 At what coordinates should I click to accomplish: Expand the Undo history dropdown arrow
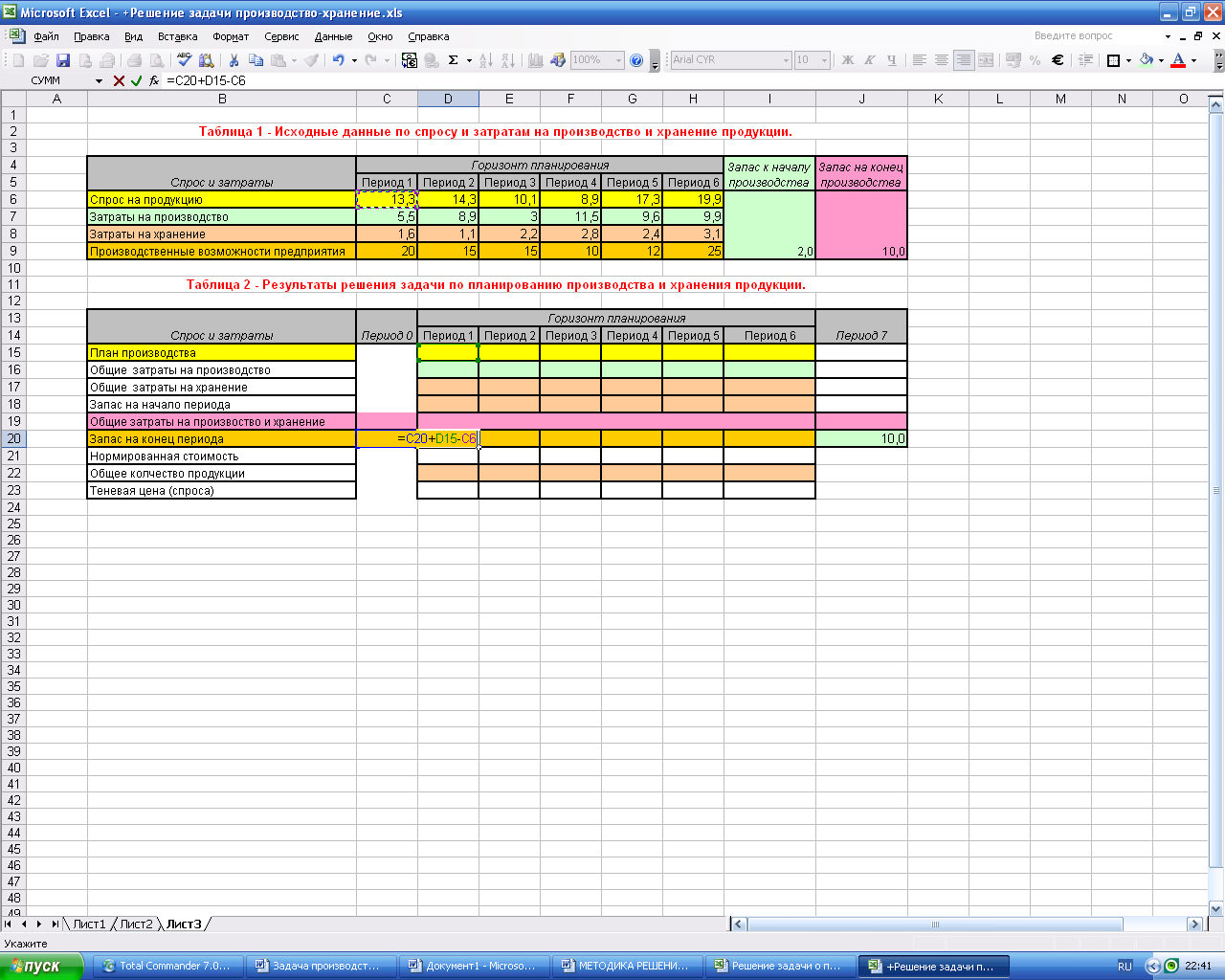tap(354, 60)
